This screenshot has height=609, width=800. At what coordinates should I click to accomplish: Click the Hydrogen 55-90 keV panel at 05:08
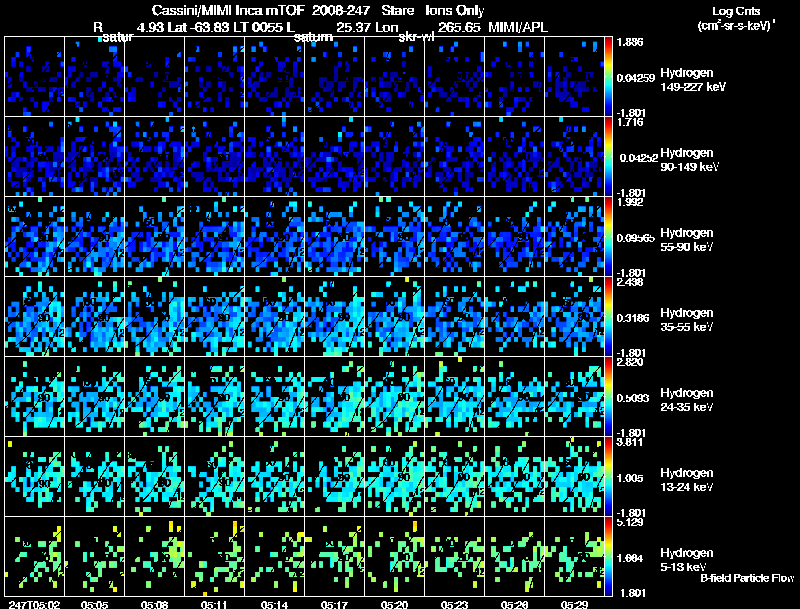(x=155, y=236)
